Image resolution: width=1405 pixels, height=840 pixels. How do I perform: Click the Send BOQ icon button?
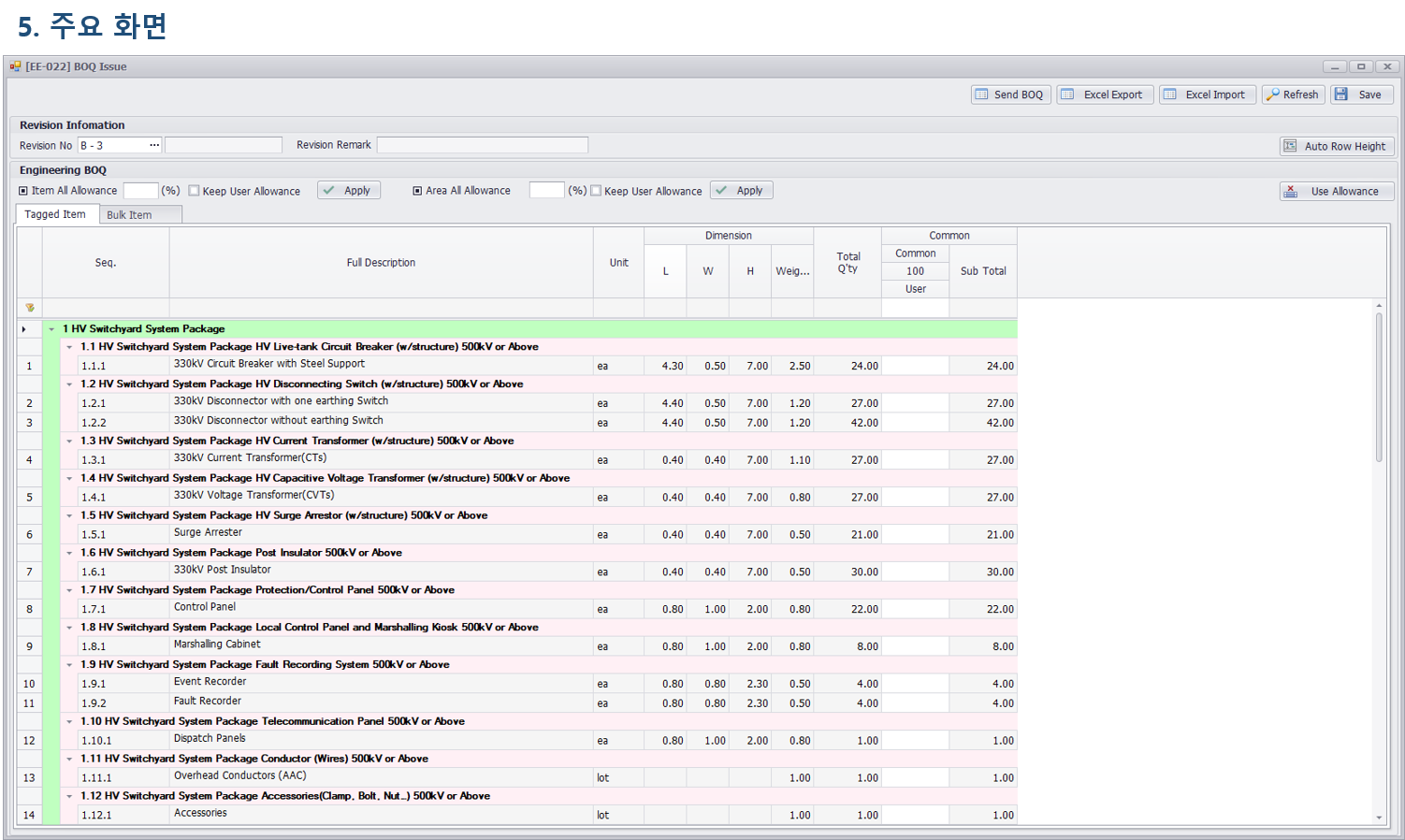tap(981, 94)
